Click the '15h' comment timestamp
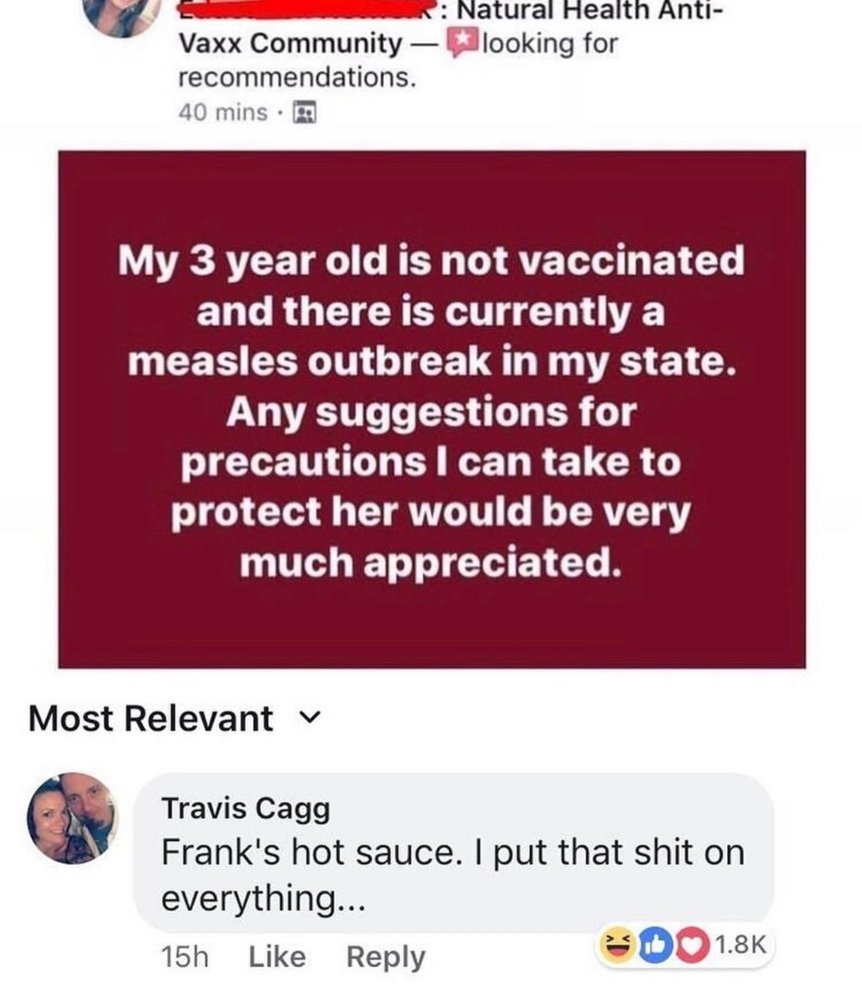 184,957
